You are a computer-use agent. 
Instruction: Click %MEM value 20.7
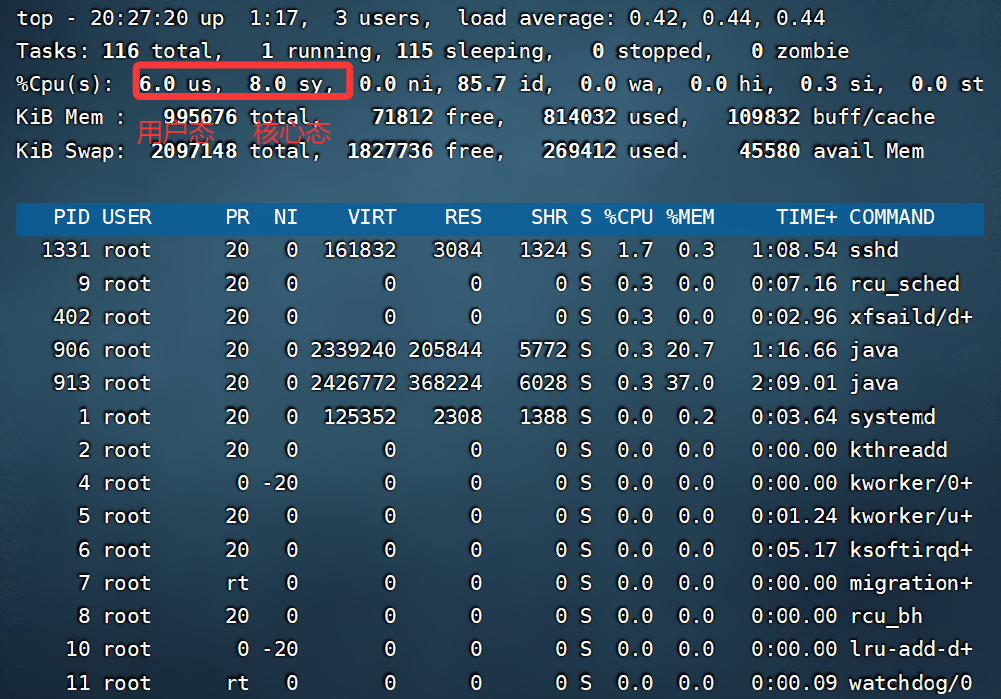[690, 350]
